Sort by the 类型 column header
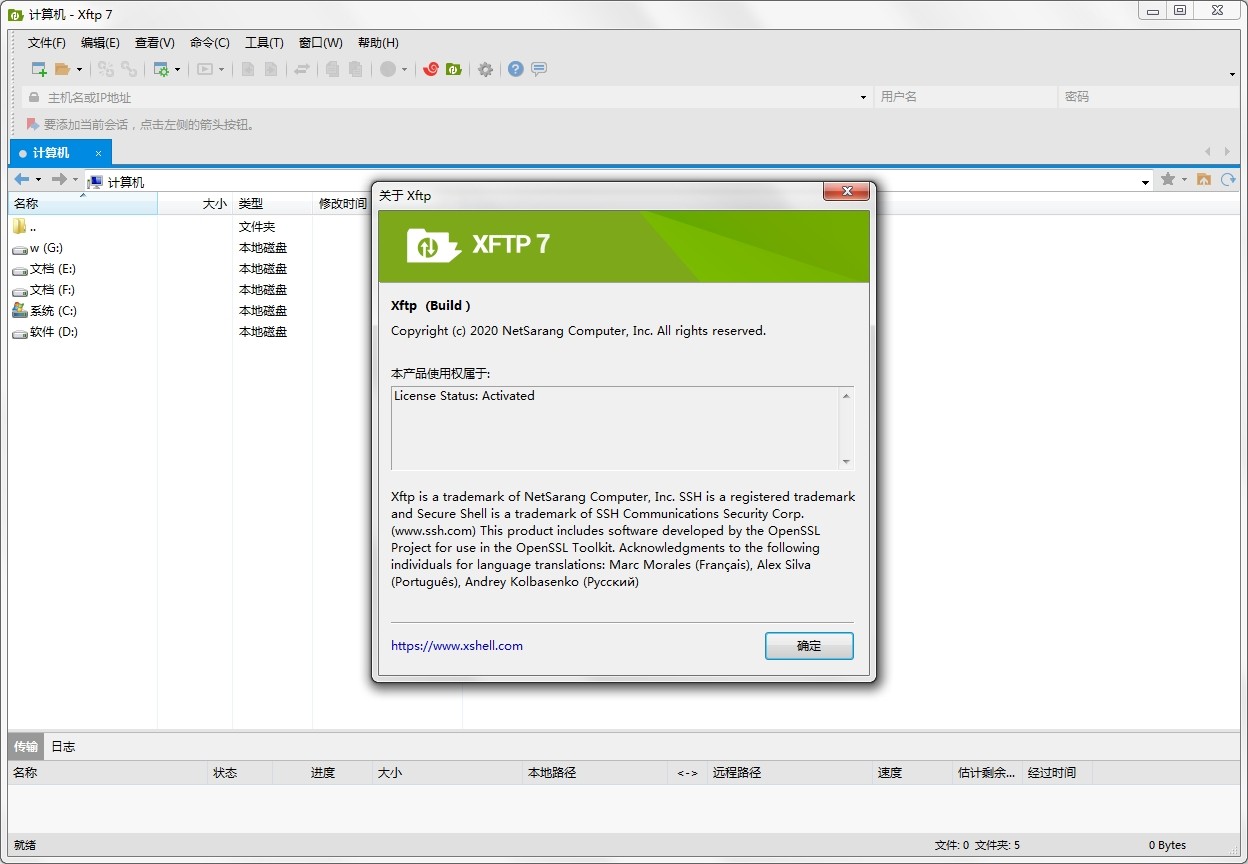The width and height of the screenshot is (1248, 864). tap(273, 203)
